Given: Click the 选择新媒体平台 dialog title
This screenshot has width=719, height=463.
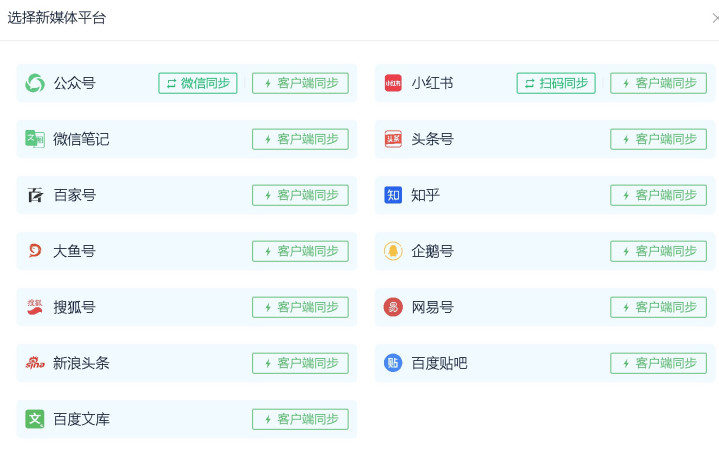Looking at the screenshot, I should (57, 18).
